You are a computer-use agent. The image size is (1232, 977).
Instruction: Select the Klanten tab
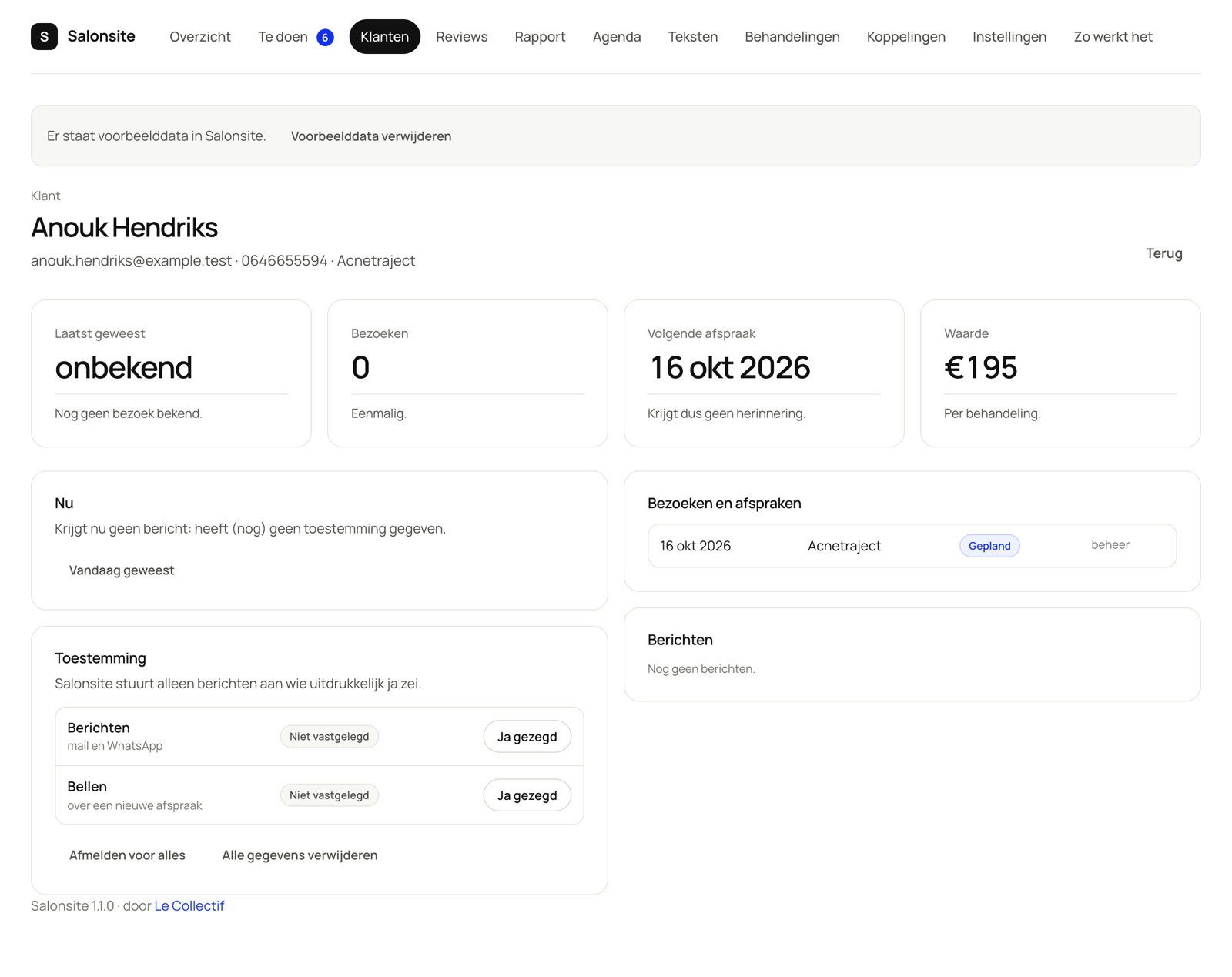click(x=384, y=36)
